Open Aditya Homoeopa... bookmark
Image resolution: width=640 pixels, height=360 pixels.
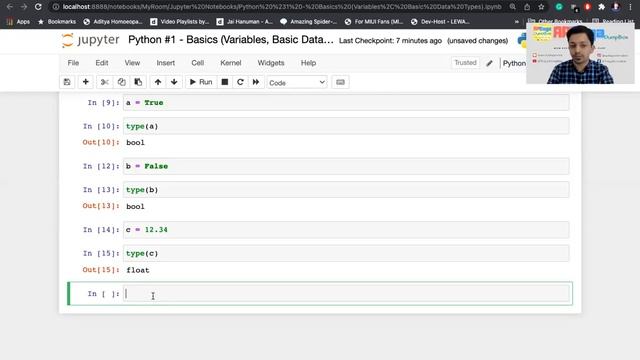(x=113, y=22)
